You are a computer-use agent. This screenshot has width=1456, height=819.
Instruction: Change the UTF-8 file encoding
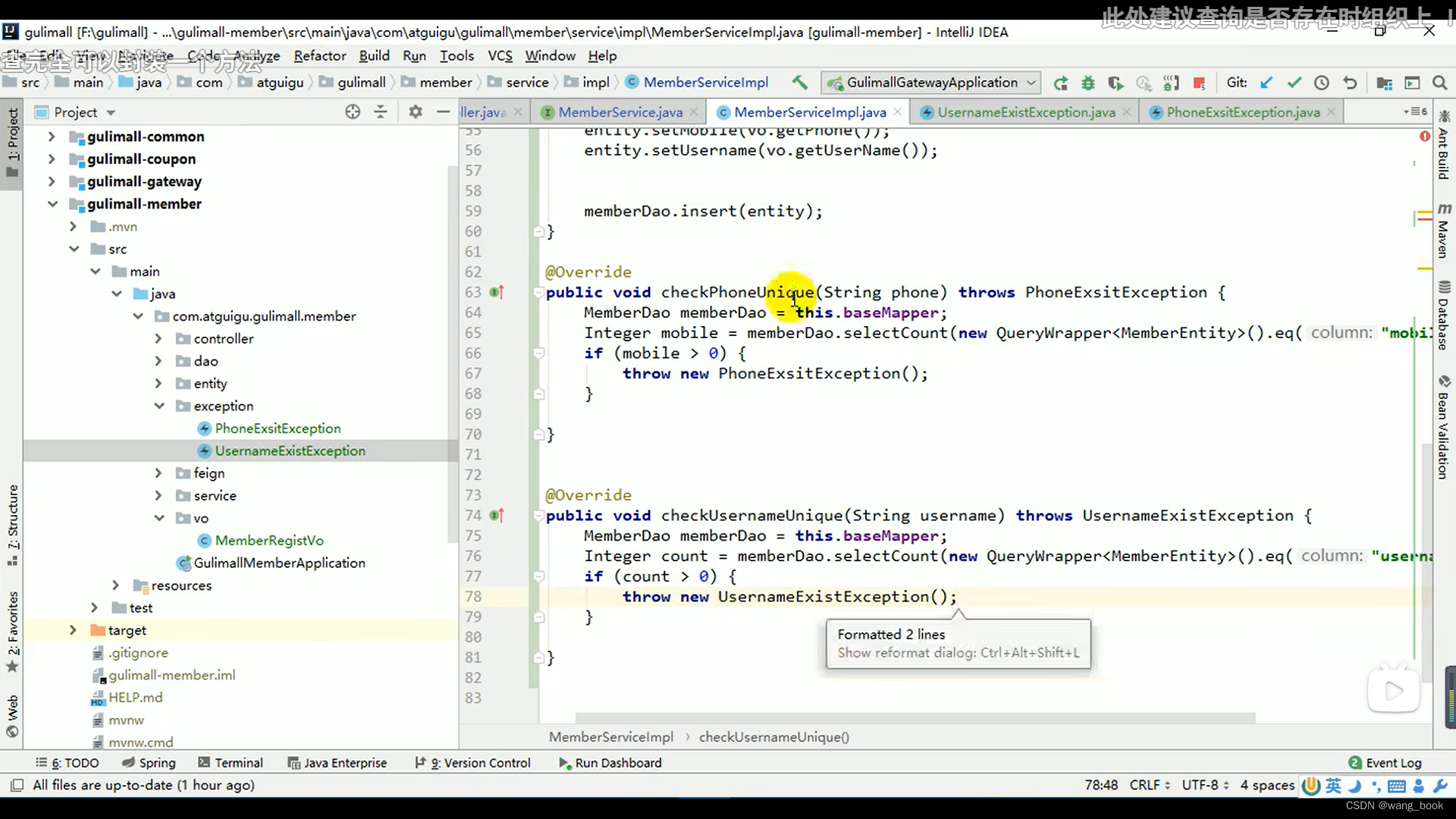tap(1204, 785)
